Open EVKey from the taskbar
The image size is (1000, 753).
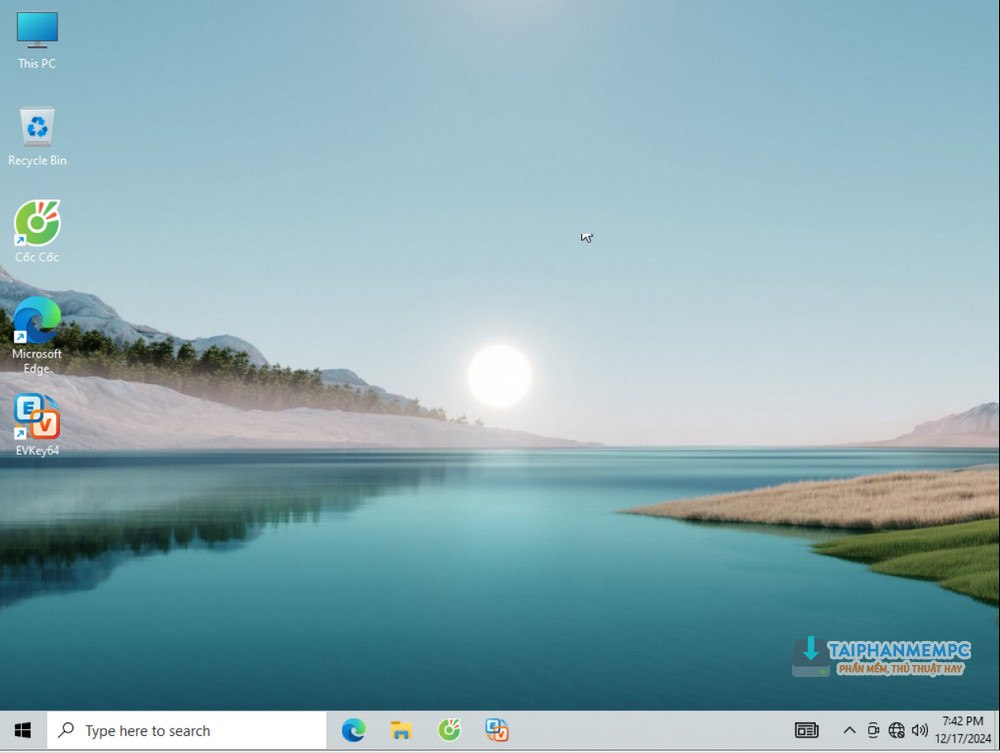click(x=497, y=731)
